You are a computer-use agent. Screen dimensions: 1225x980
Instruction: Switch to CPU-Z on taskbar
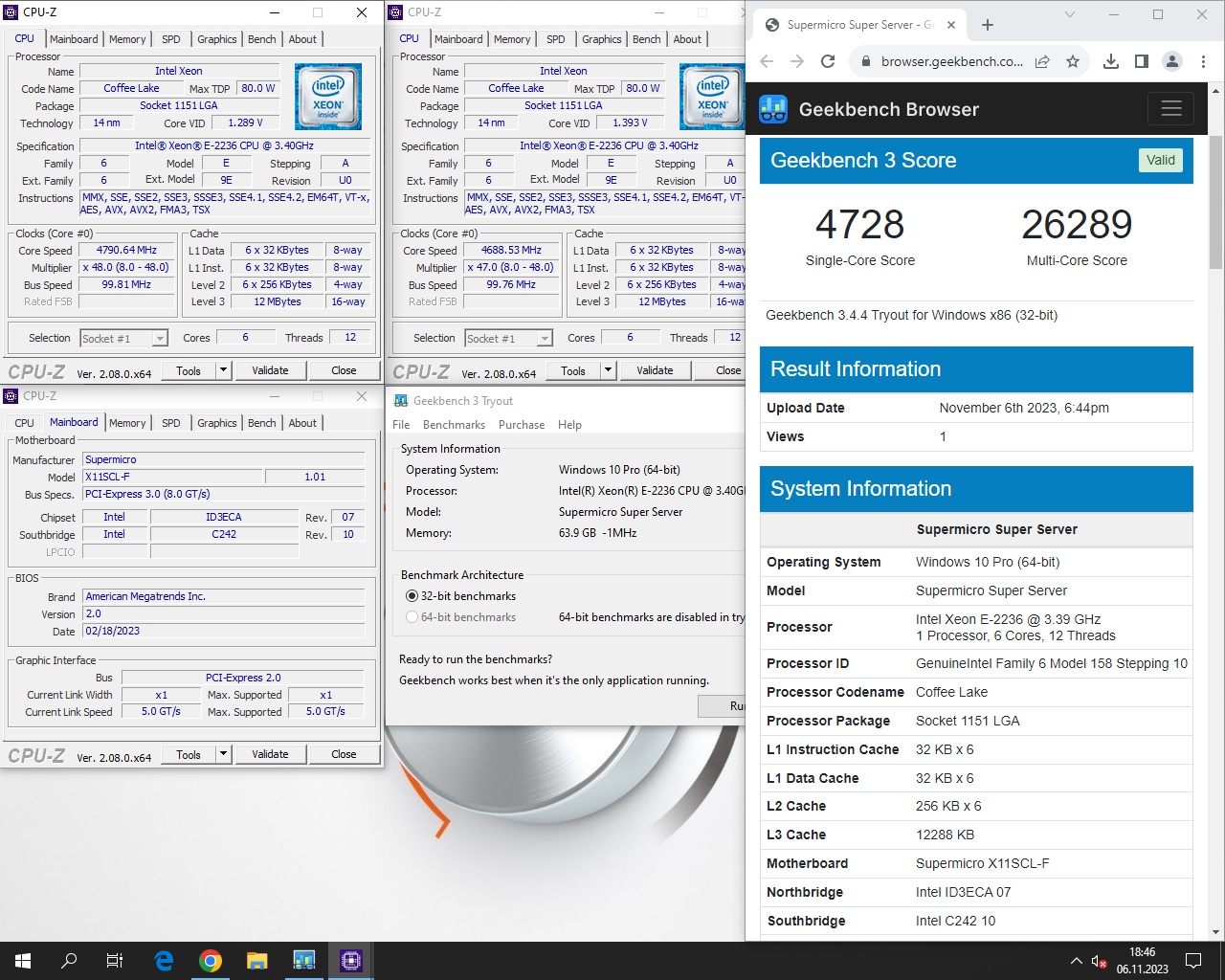pos(351,961)
